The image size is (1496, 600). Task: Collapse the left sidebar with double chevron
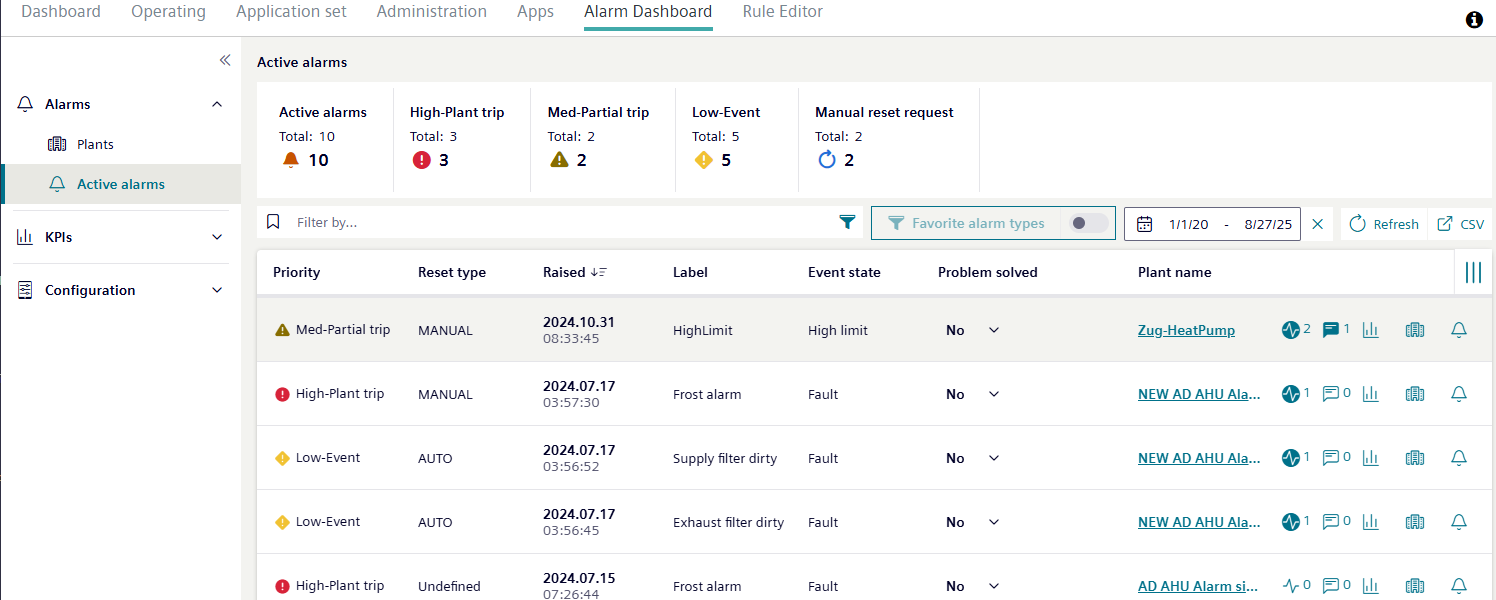coord(225,60)
